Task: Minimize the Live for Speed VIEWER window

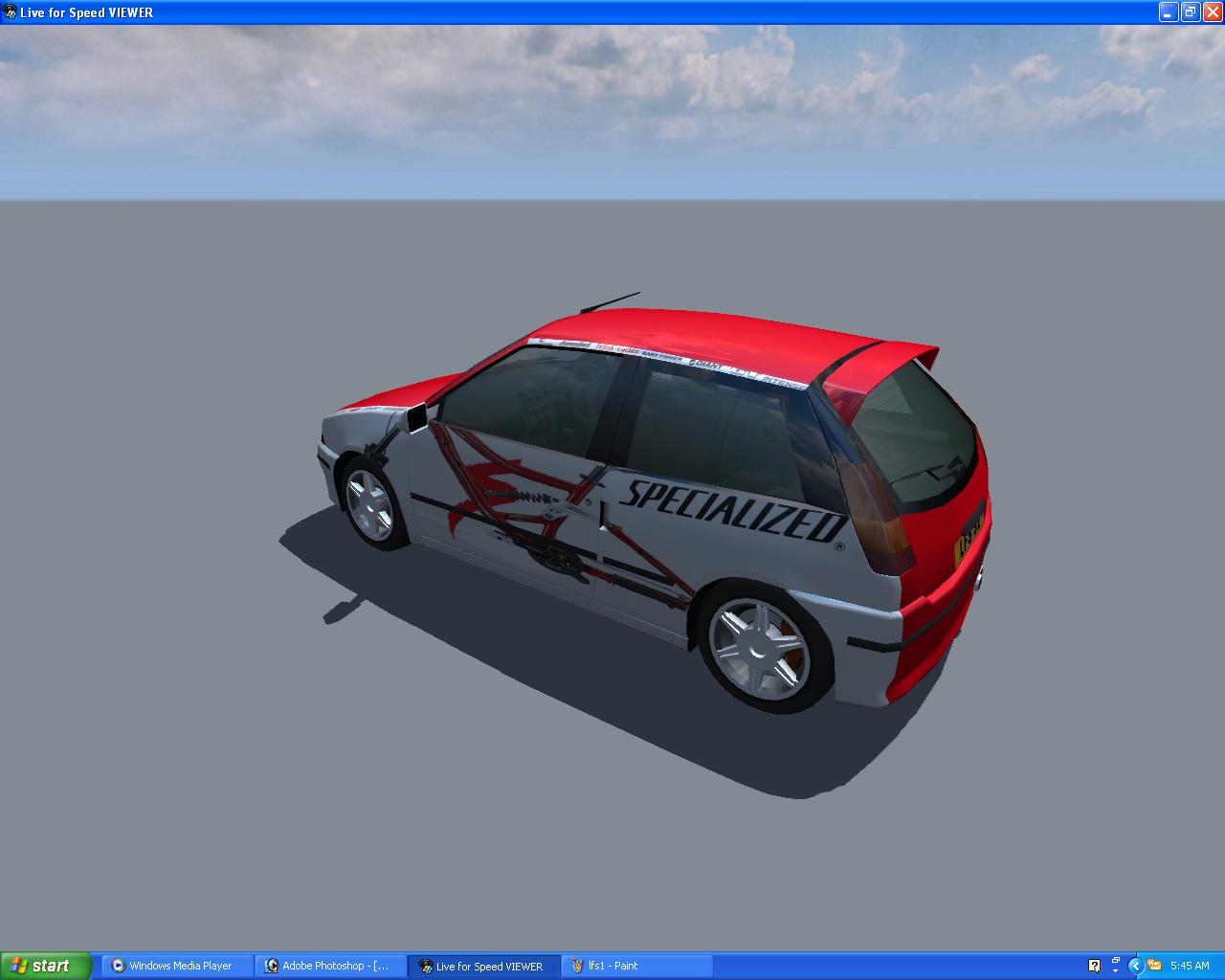Action: [1169, 12]
